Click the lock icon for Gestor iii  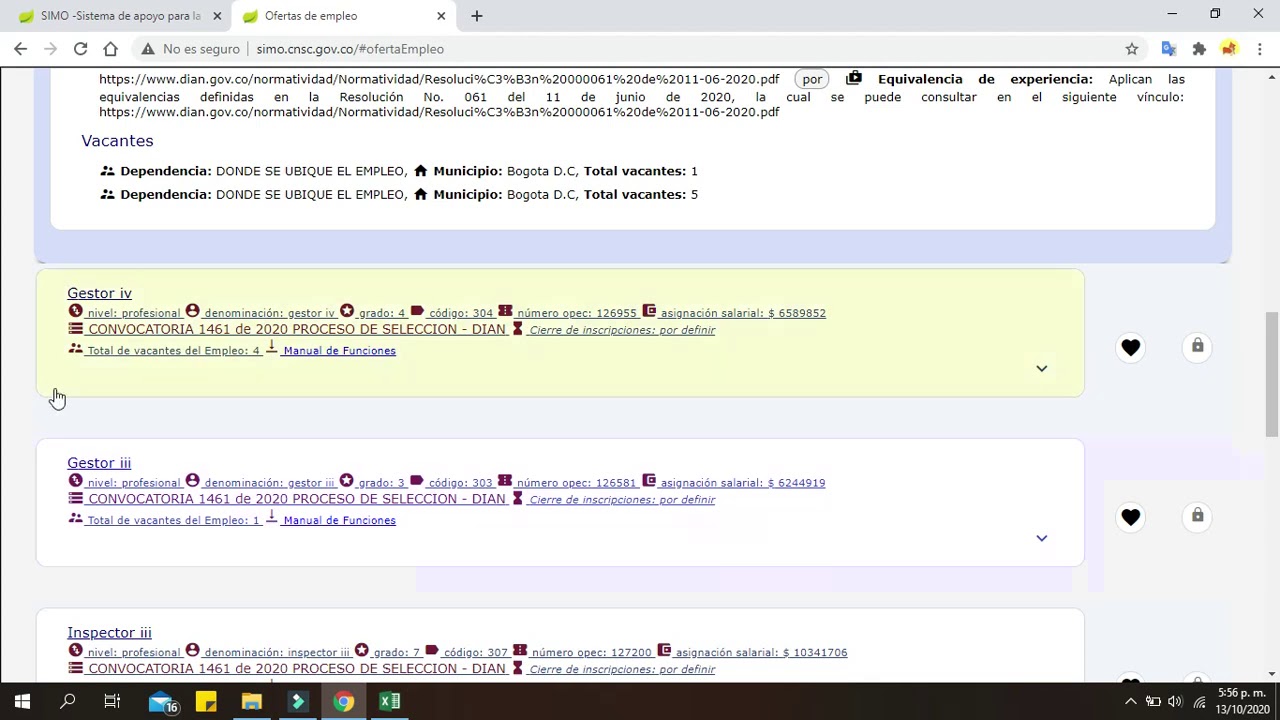(x=1197, y=516)
